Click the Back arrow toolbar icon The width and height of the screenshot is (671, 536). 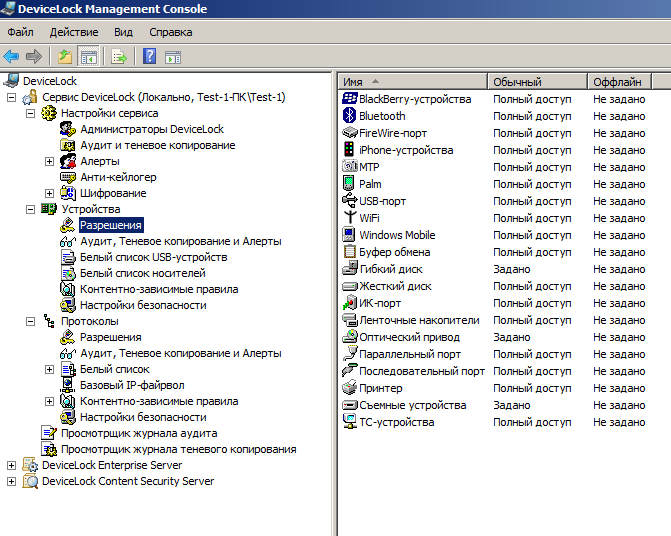tap(11, 56)
